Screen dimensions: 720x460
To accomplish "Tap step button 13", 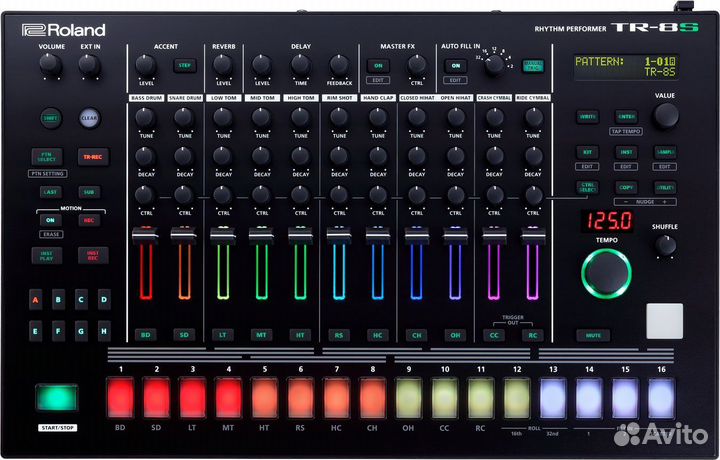I will (553, 398).
